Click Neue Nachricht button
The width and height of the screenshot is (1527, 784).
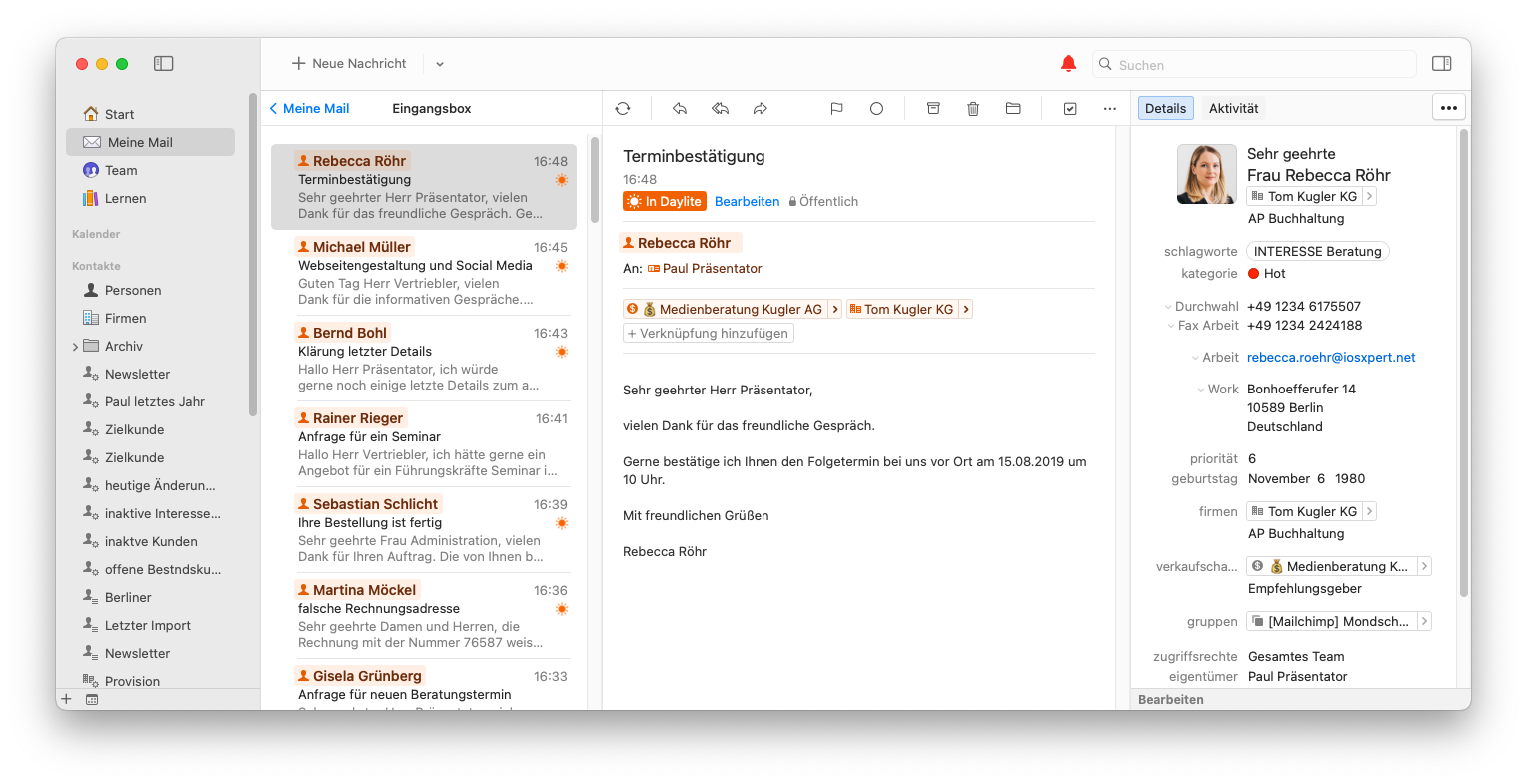[349, 63]
